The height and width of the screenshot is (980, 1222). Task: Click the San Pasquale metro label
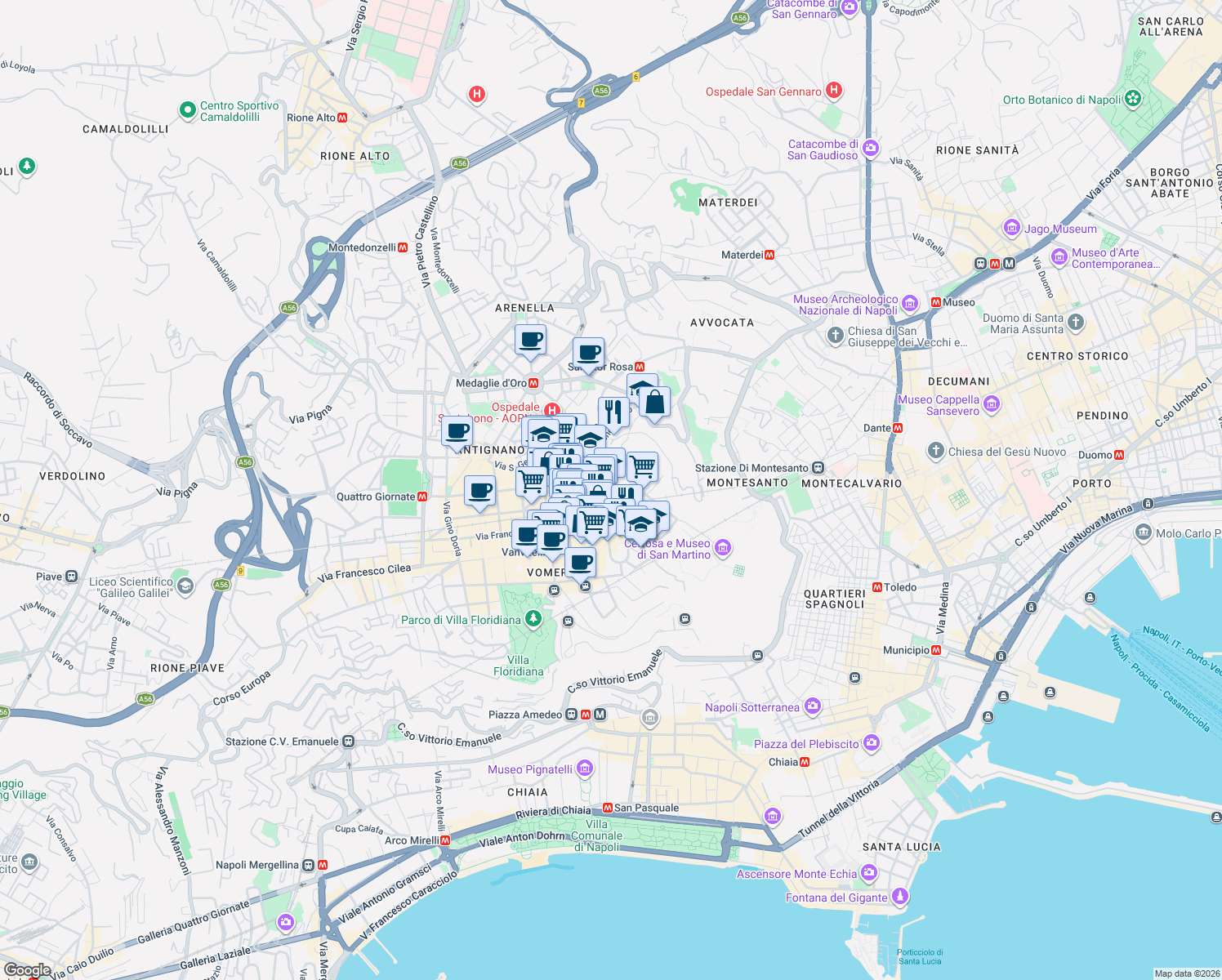pyautogui.click(x=646, y=808)
